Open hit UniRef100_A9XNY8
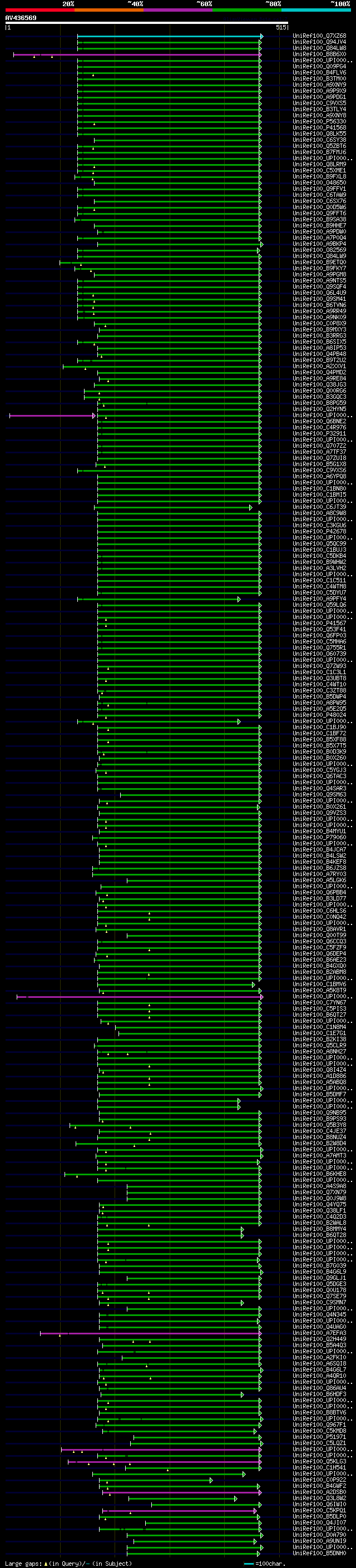Viewport: 356px width, 1568px height. [x=319, y=116]
